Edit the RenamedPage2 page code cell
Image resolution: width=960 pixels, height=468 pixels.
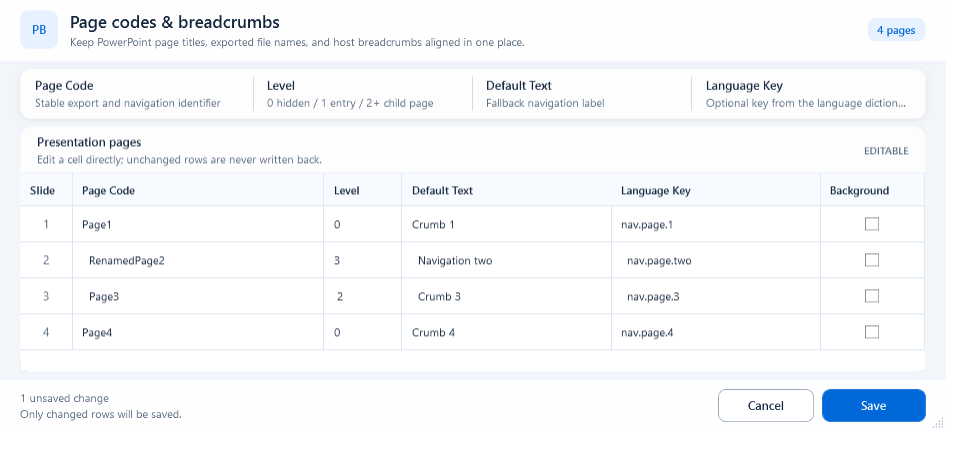click(x=198, y=261)
